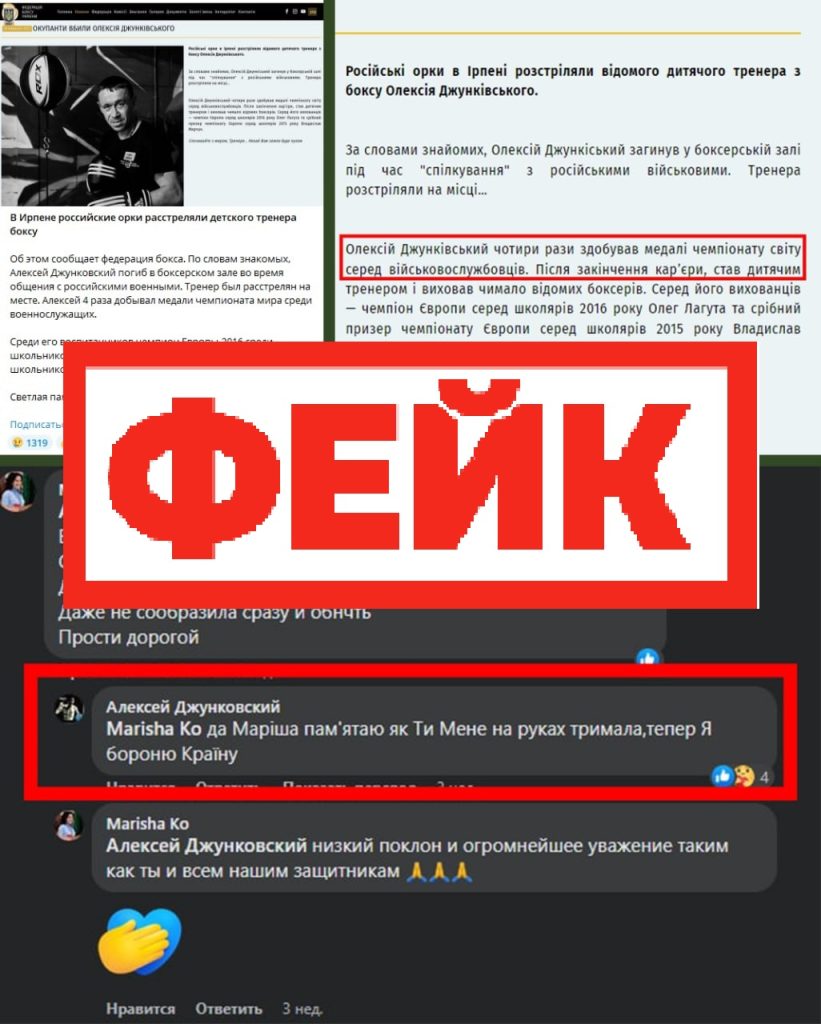Click Marisha Ko's avatar beside her reply

69,825
